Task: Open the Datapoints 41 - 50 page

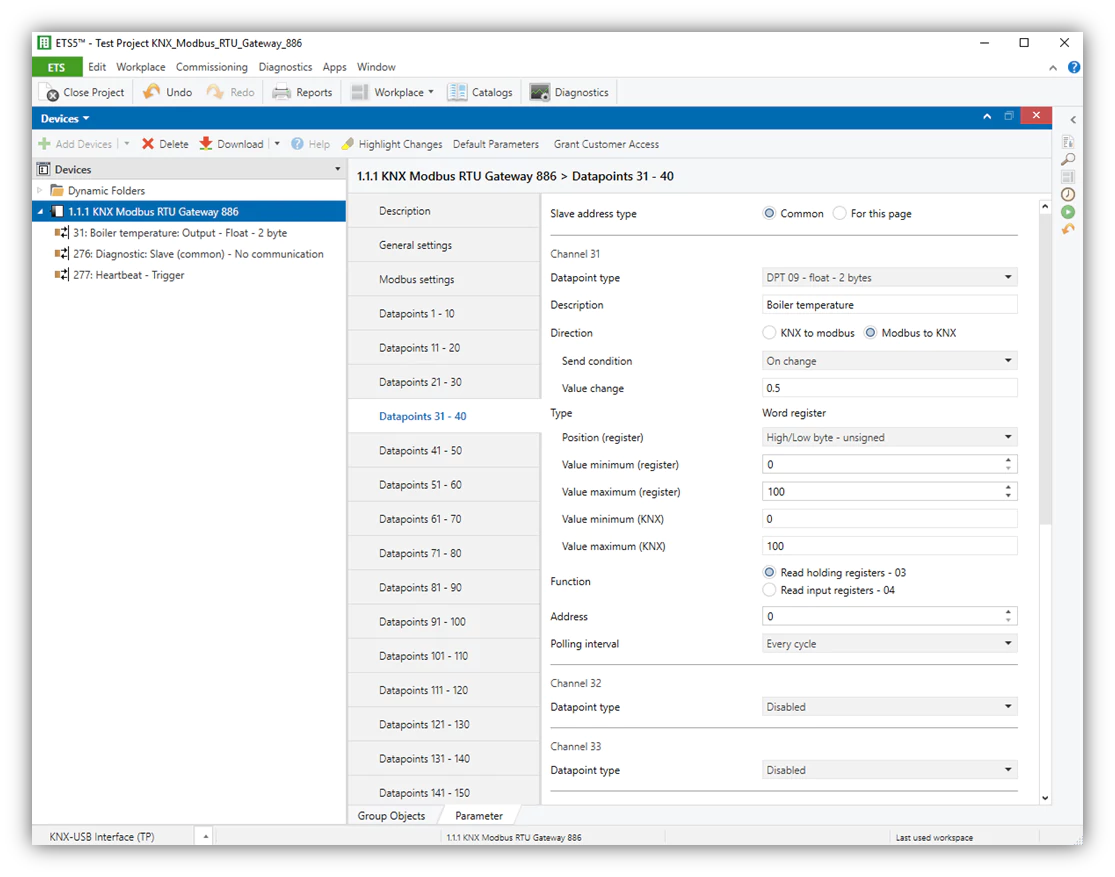Action: tap(444, 451)
